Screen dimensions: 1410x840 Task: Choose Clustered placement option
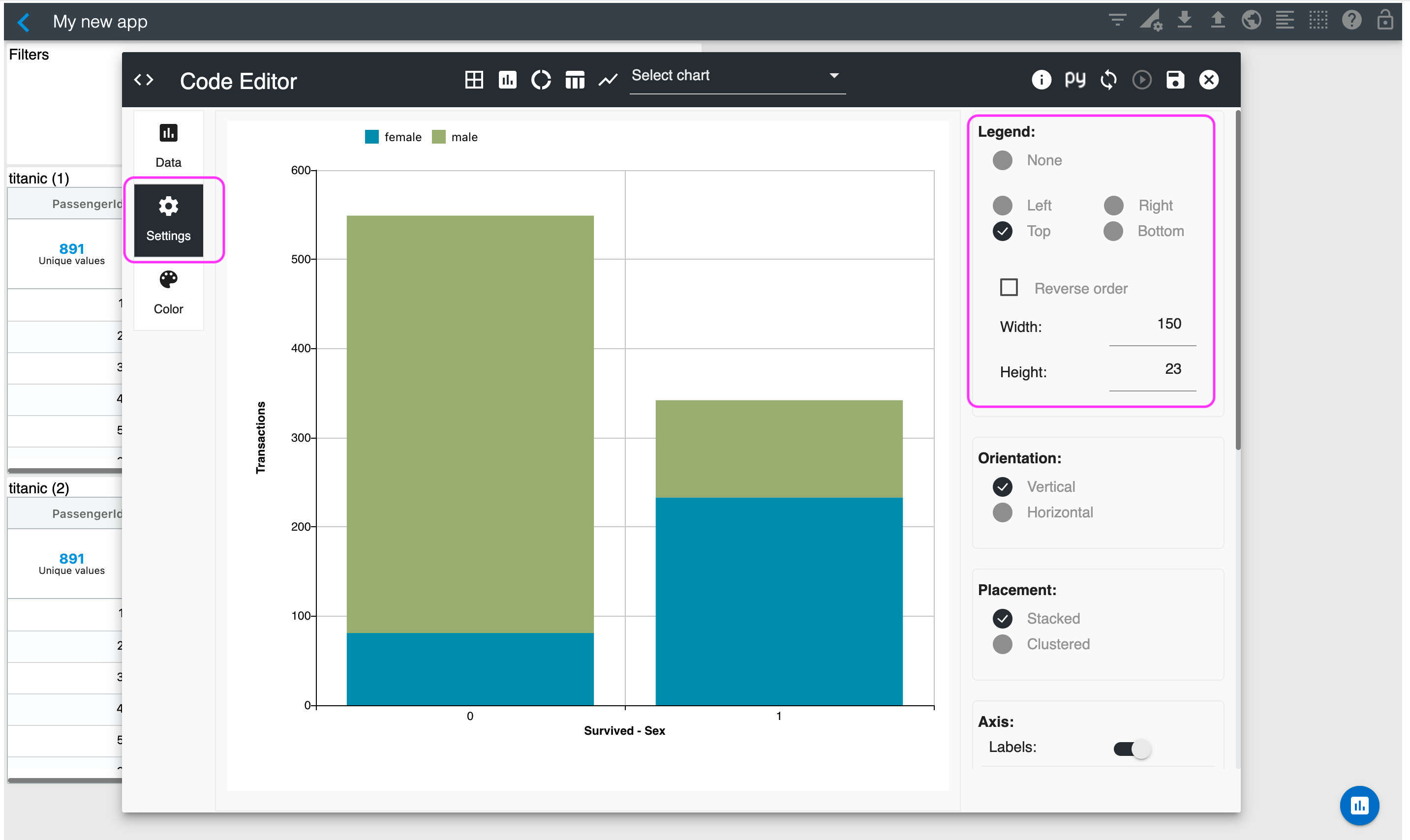coord(1002,644)
